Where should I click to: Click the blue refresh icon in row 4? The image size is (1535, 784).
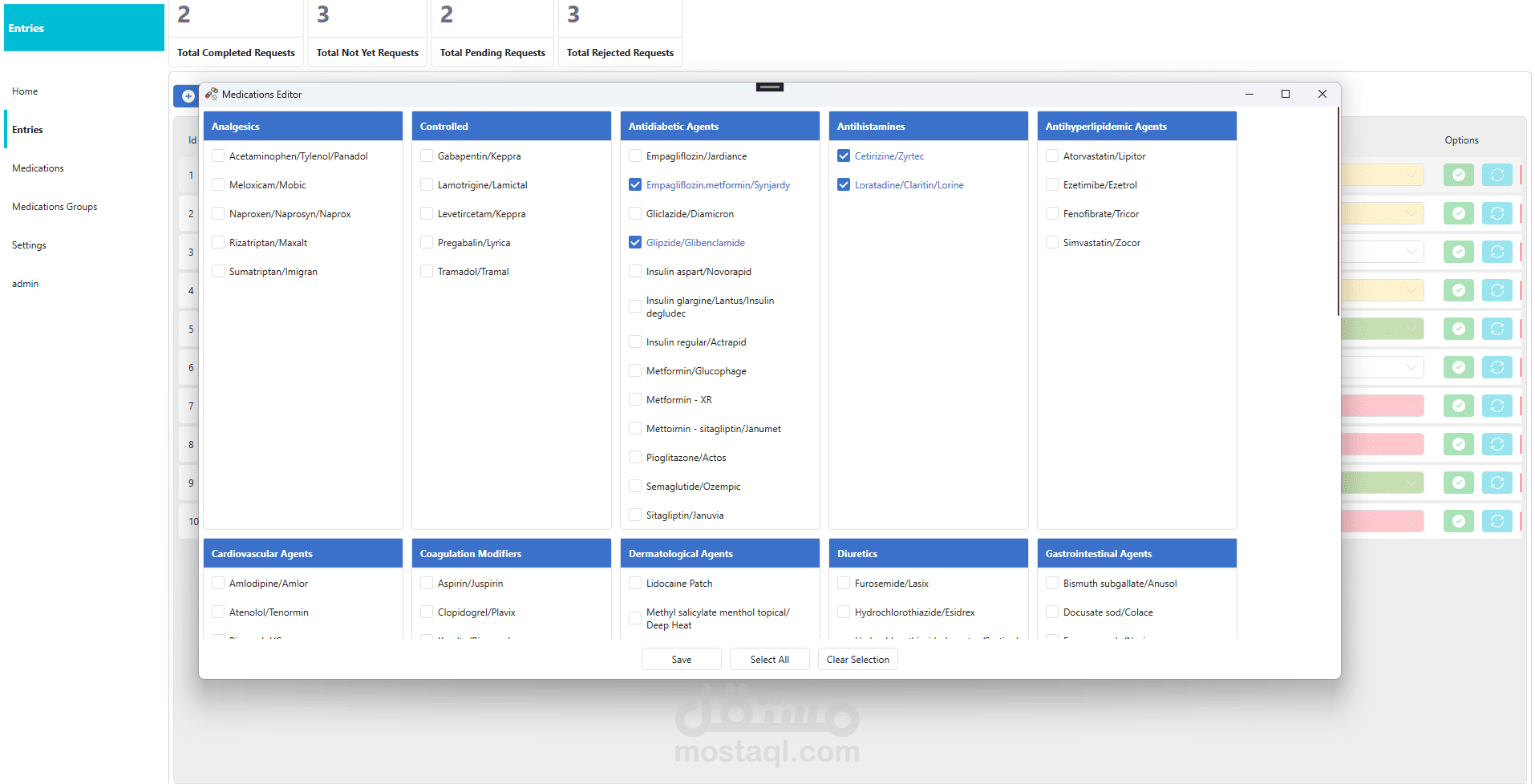(x=1497, y=290)
